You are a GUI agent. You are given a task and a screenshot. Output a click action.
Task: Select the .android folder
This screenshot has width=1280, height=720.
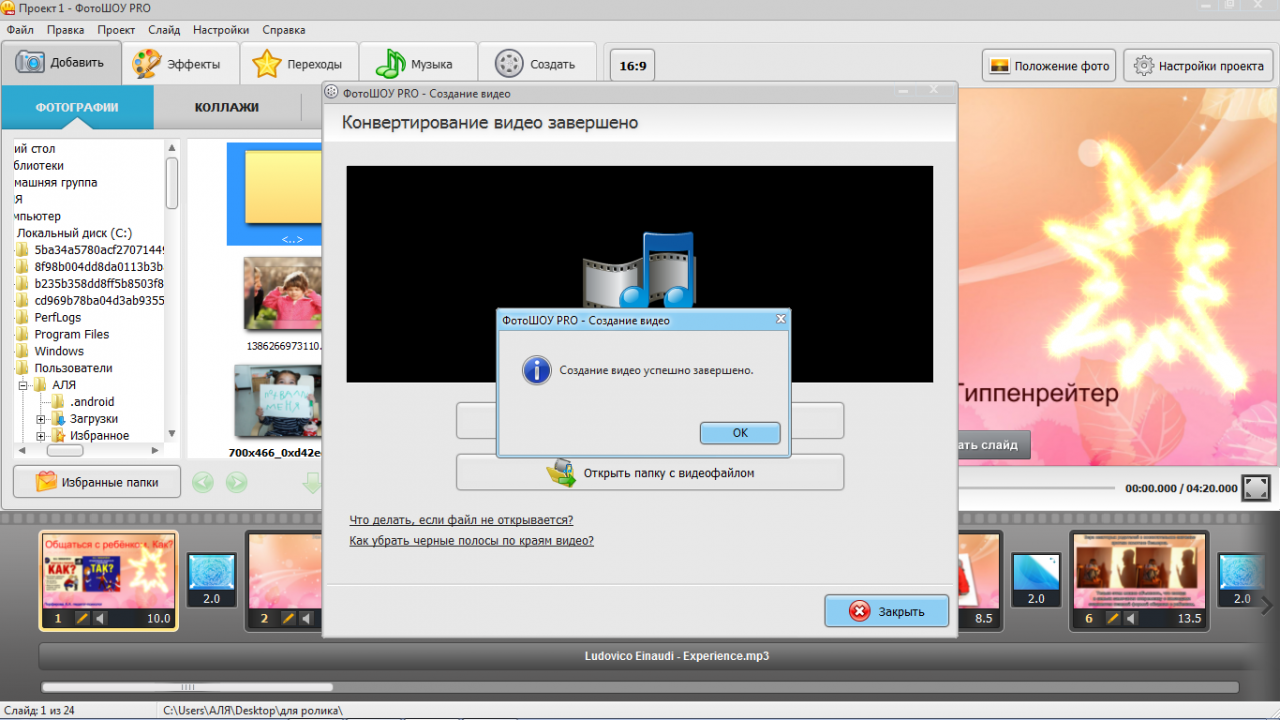[92, 402]
